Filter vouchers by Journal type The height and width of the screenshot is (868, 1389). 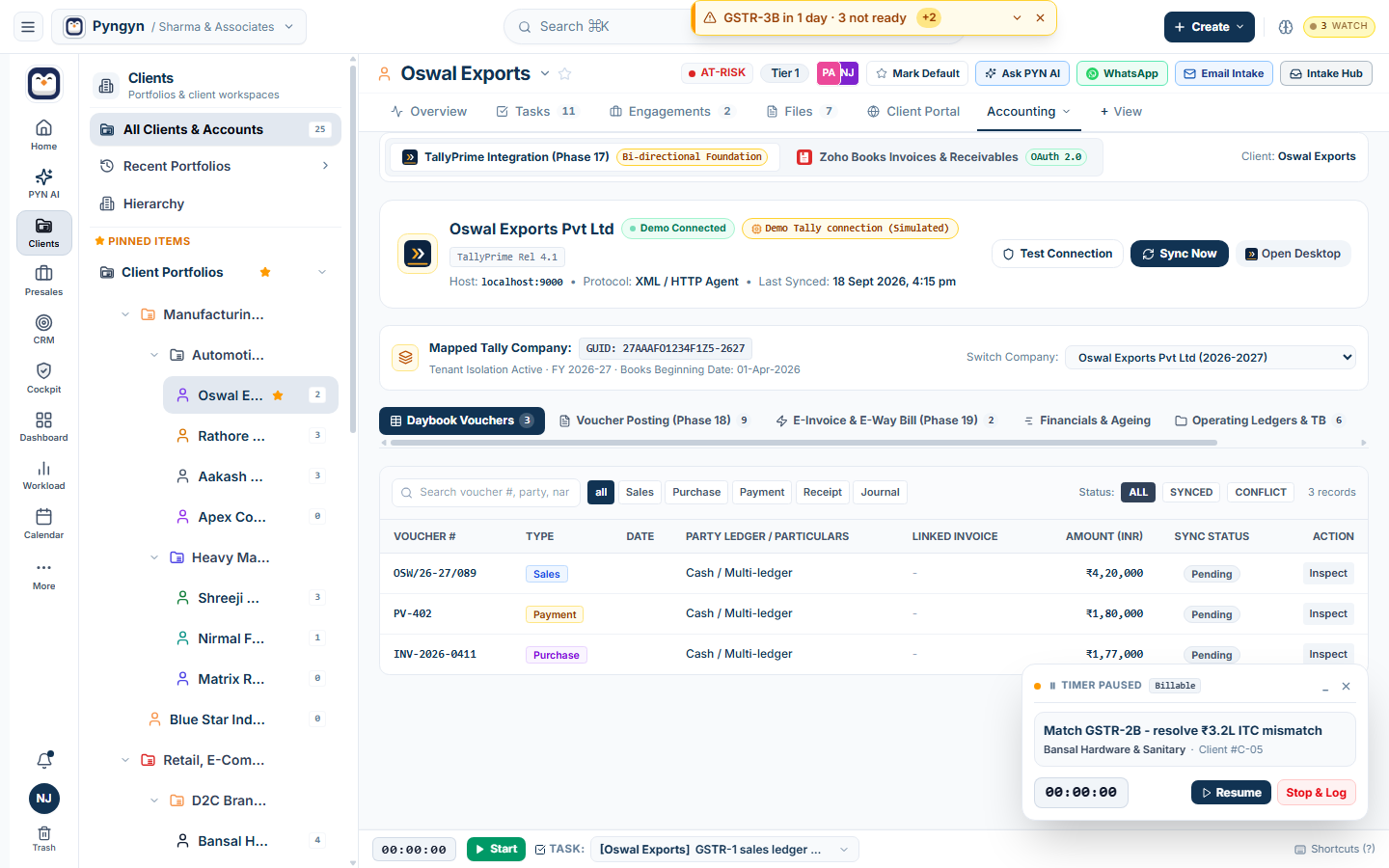coord(881,492)
